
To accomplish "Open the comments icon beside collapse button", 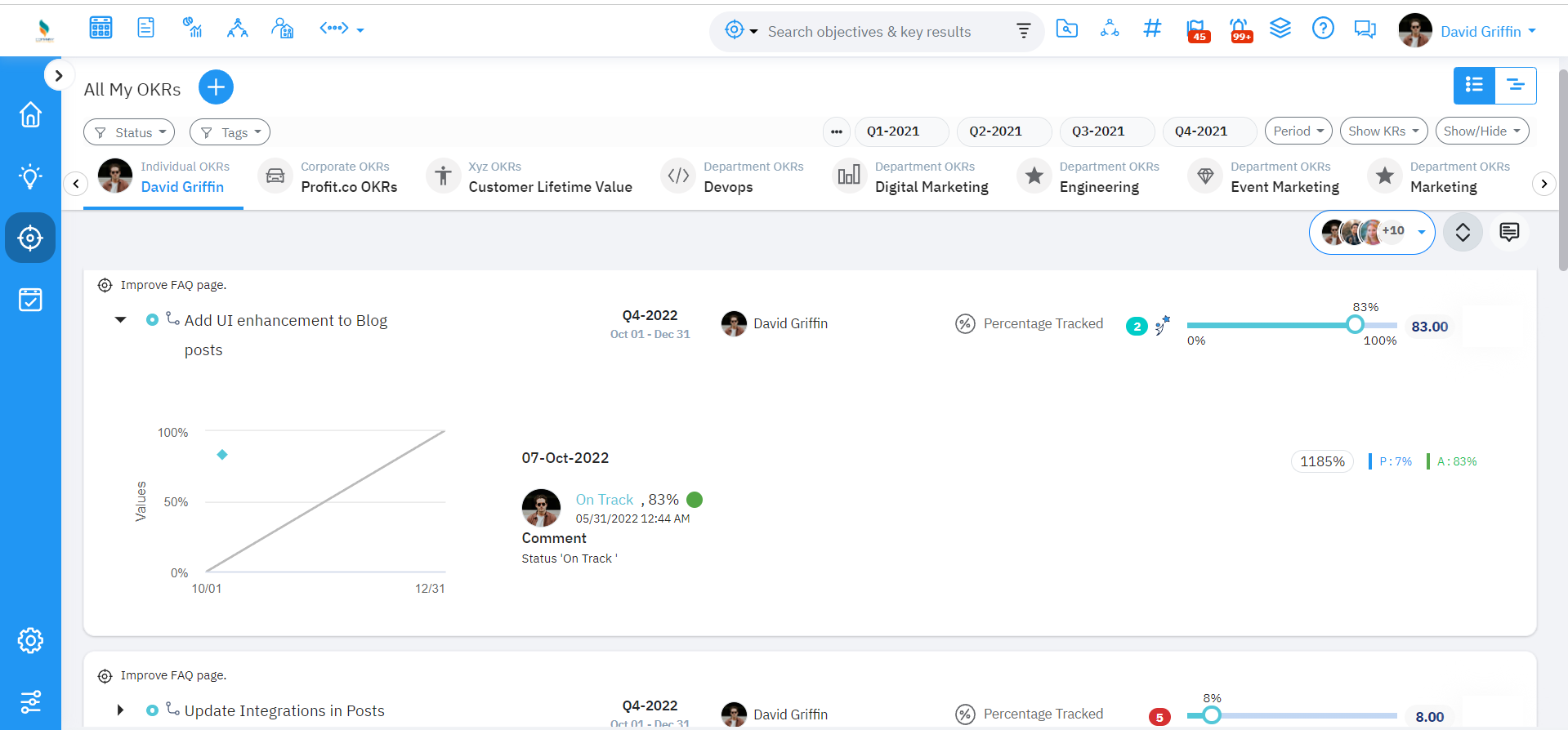I will (x=1508, y=233).
